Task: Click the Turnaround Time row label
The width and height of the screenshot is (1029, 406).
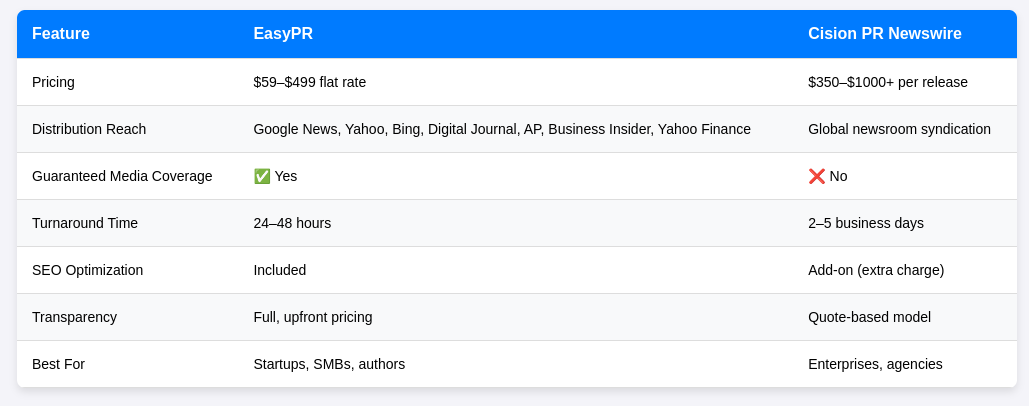Action: (x=85, y=223)
